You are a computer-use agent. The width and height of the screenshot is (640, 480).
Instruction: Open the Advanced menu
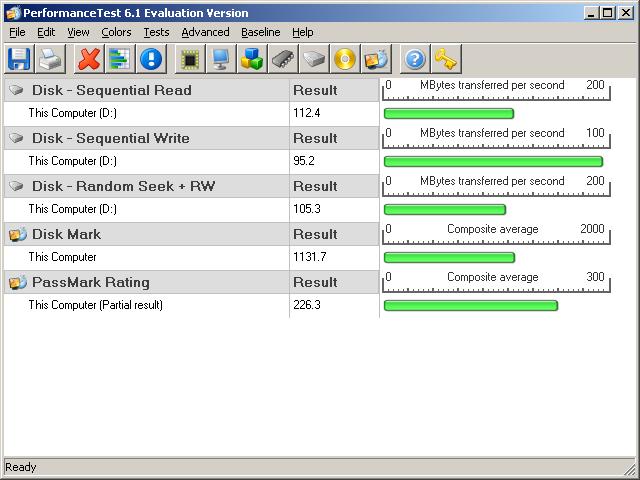pos(205,32)
